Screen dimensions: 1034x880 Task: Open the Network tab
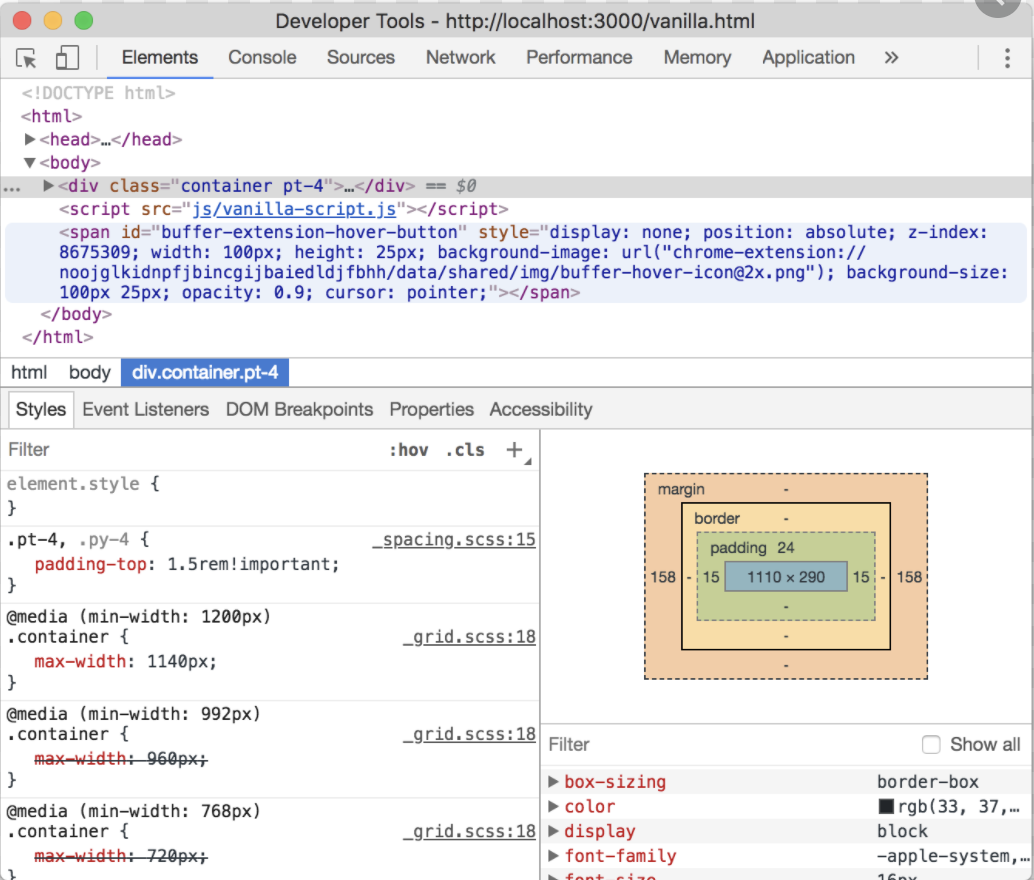coord(460,57)
